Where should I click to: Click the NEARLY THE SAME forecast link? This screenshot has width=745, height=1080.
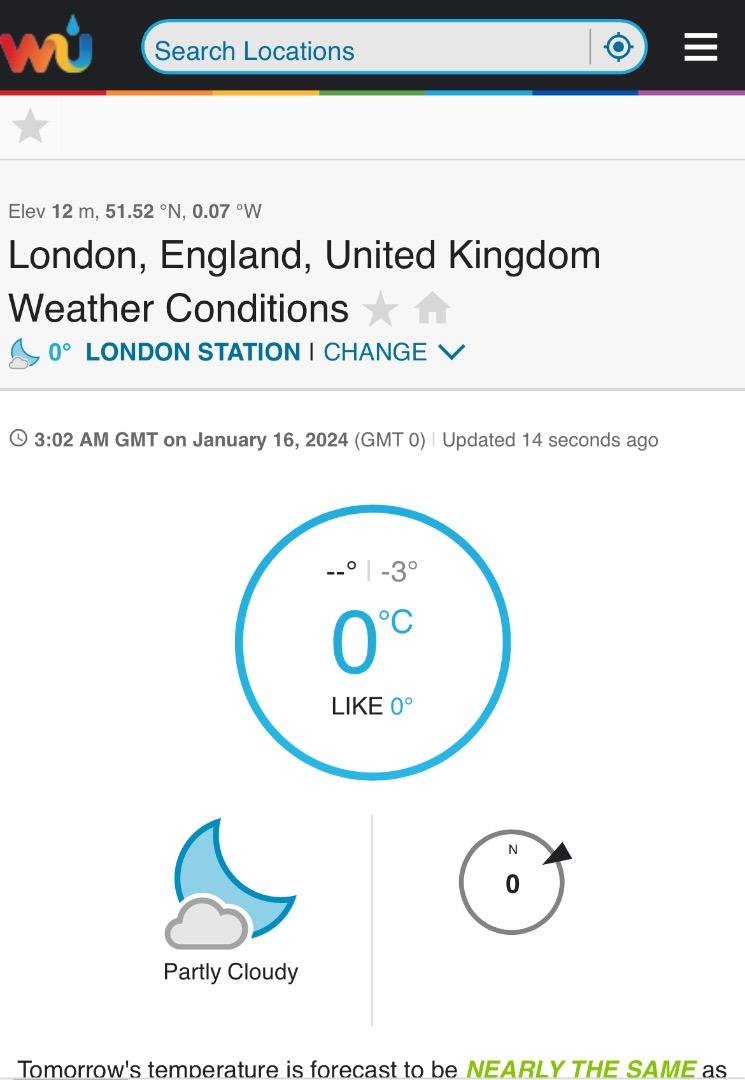tap(580, 1069)
